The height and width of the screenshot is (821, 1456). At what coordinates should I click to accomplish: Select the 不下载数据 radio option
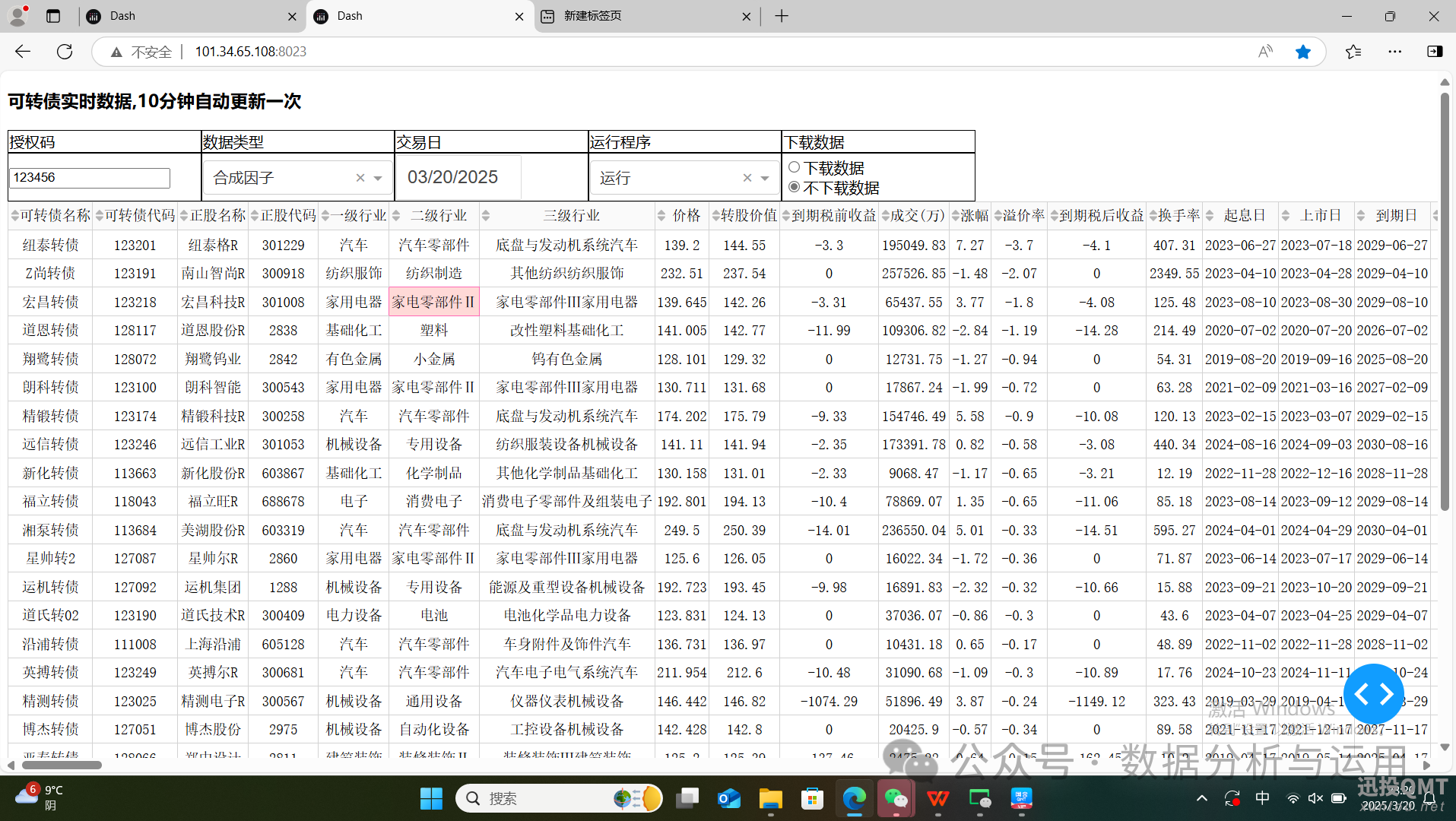[795, 187]
